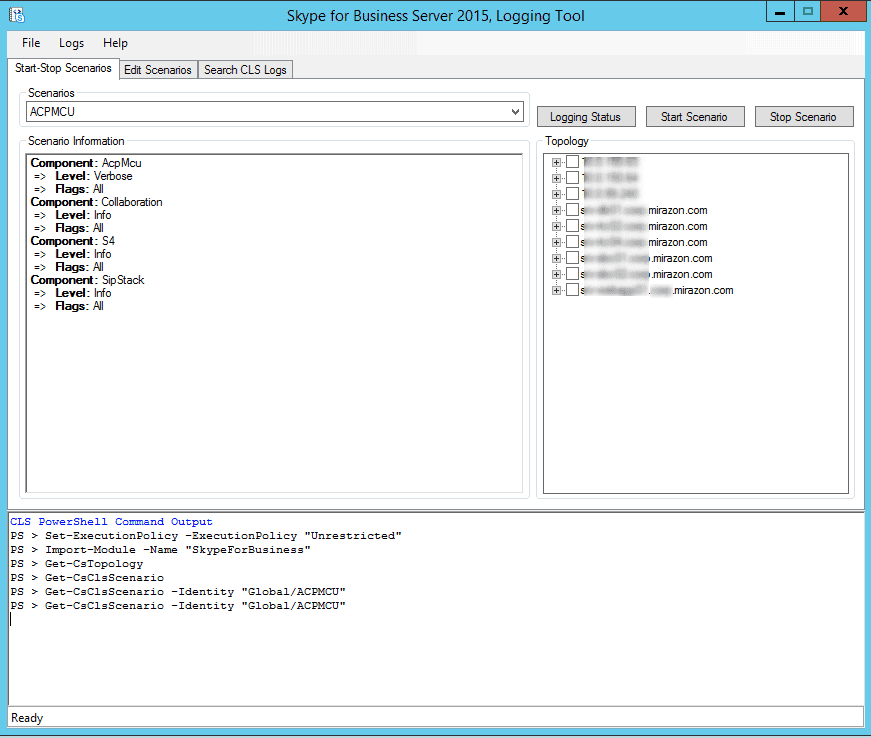This screenshot has width=871, height=738.
Task: Click 'Flags: All' under the SipStack component
Action: [69, 306]
